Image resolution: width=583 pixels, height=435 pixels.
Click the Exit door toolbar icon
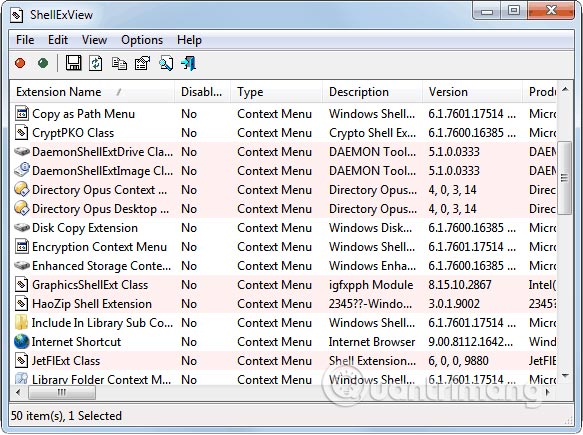coord(189,63)
